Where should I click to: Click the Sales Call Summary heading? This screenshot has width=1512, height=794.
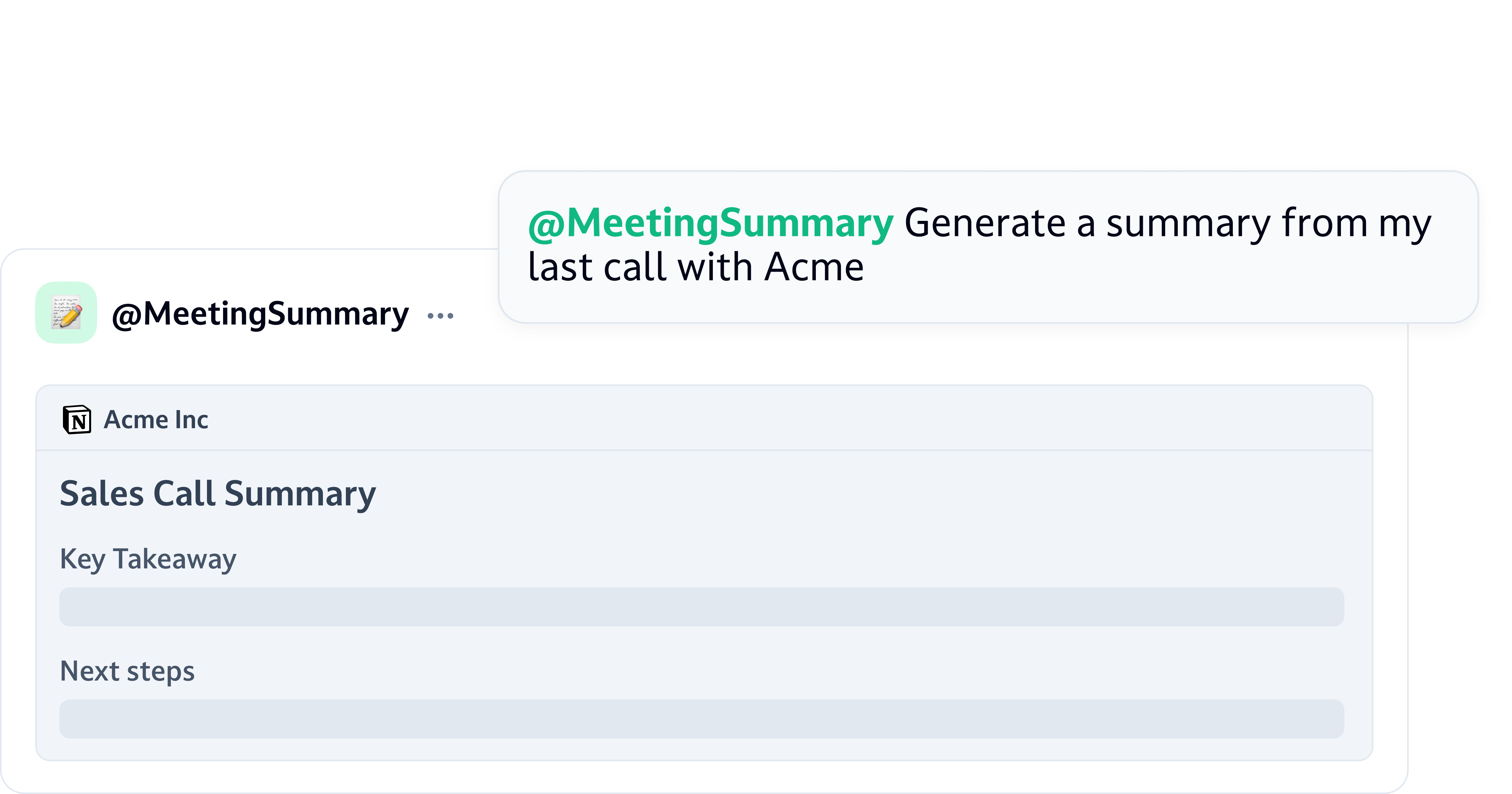tap(218, 493)
